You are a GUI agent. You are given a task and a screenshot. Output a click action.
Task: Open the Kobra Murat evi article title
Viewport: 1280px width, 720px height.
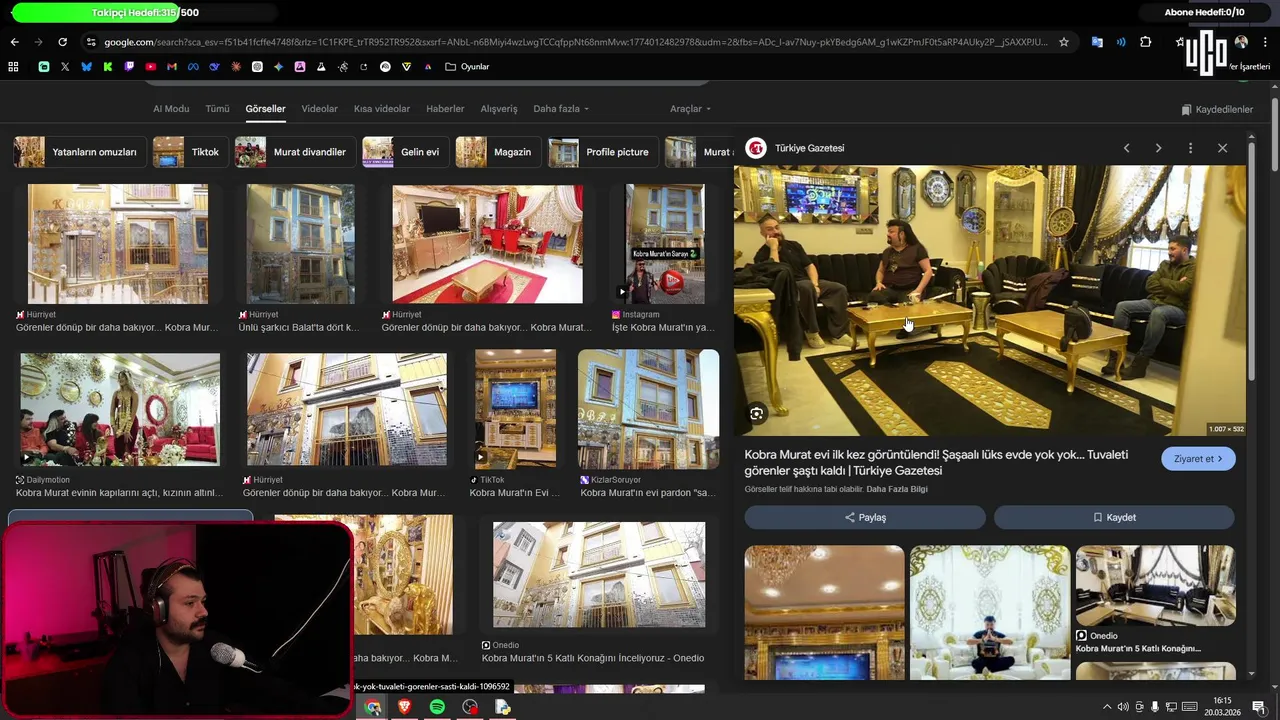point(936,462)
